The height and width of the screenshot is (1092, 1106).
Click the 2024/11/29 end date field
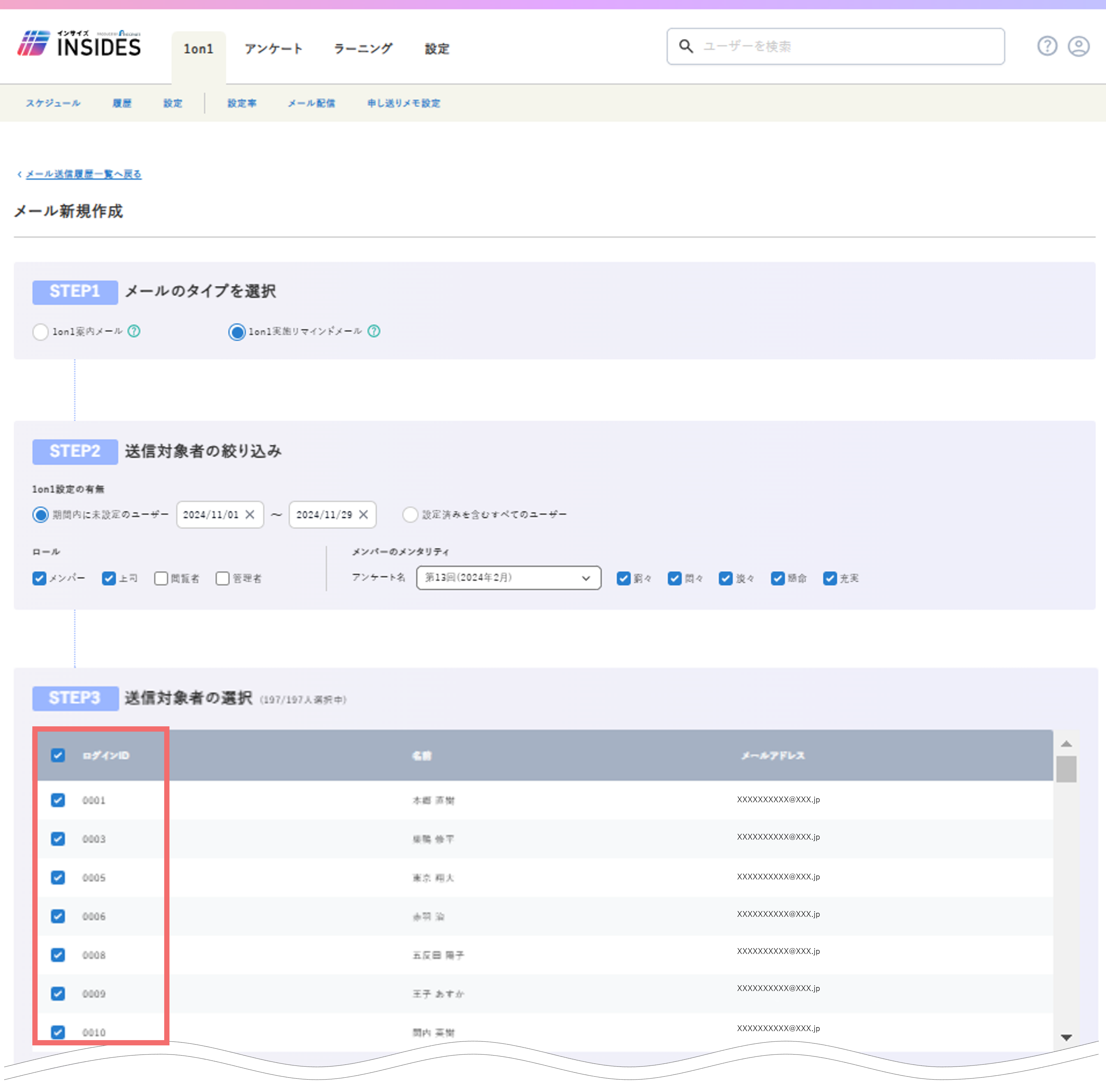point(332,515)
